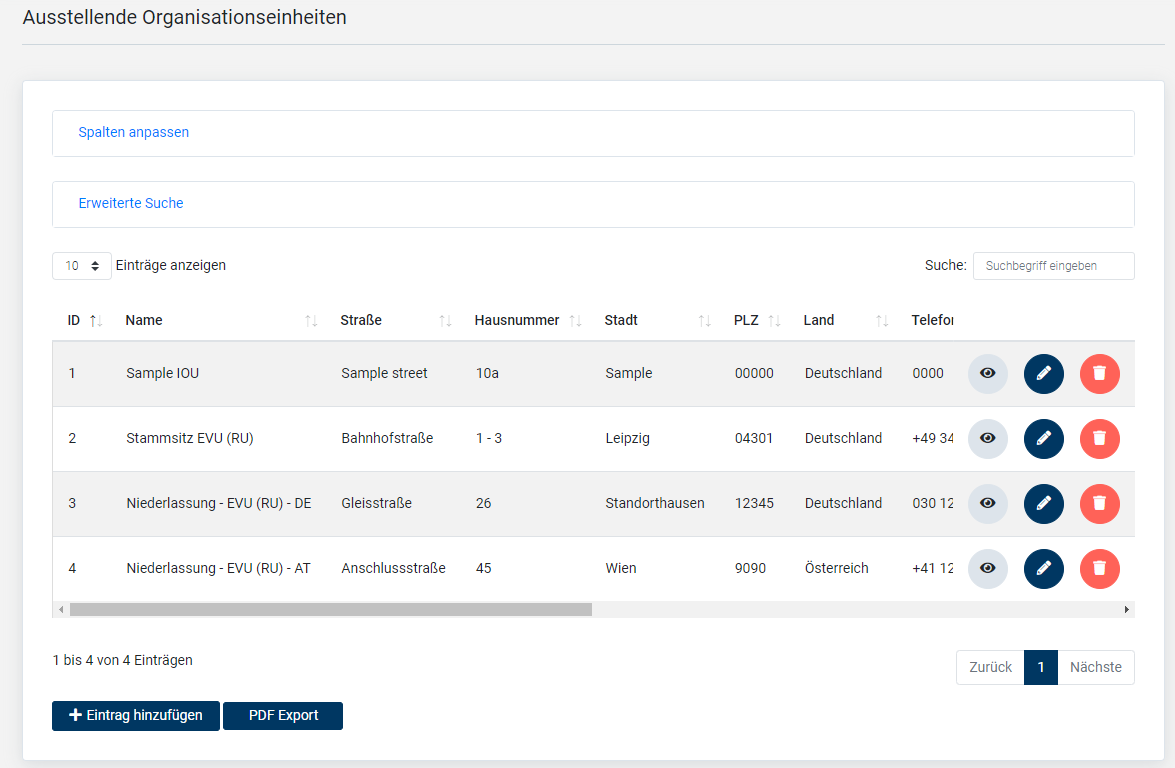Delete Niederlassung - EVU (RU) - DE entry

(x=1099, y=504)
